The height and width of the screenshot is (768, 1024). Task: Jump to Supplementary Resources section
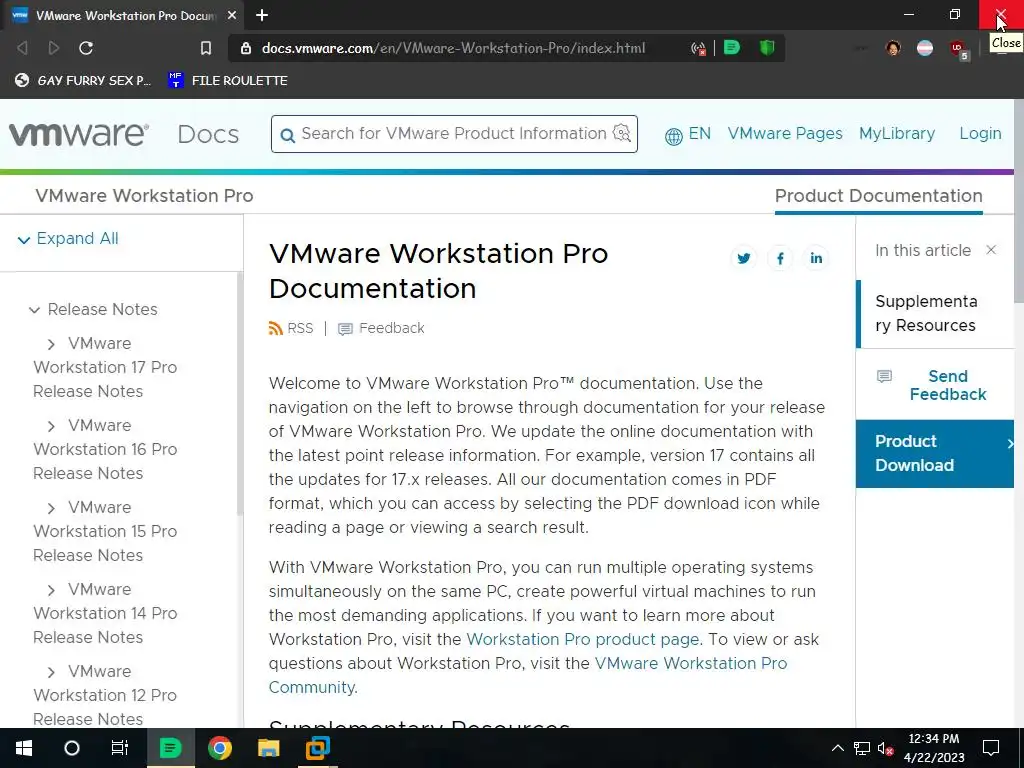click(x=925, y=313)
